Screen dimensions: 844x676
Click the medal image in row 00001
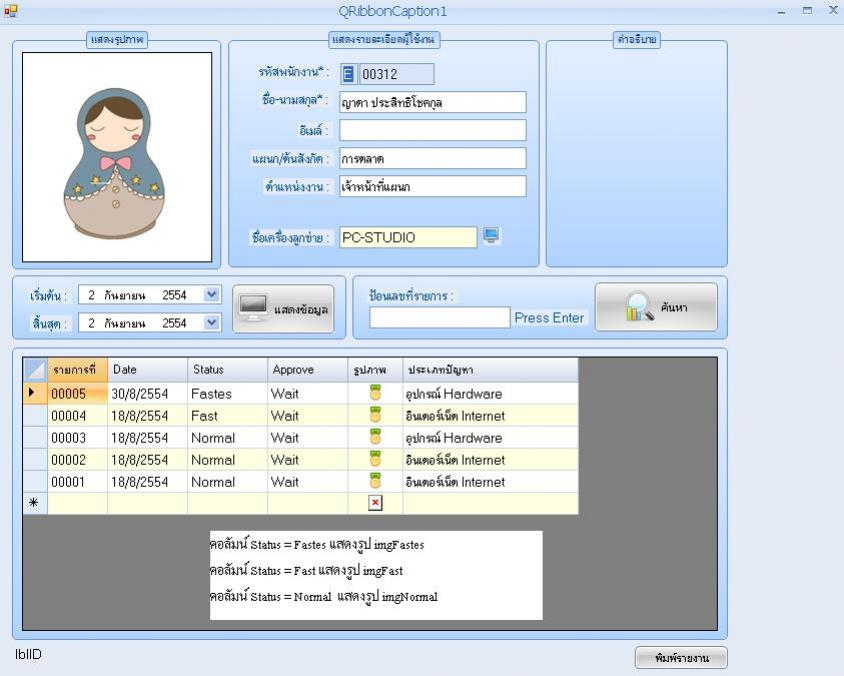tap(375, 481)
